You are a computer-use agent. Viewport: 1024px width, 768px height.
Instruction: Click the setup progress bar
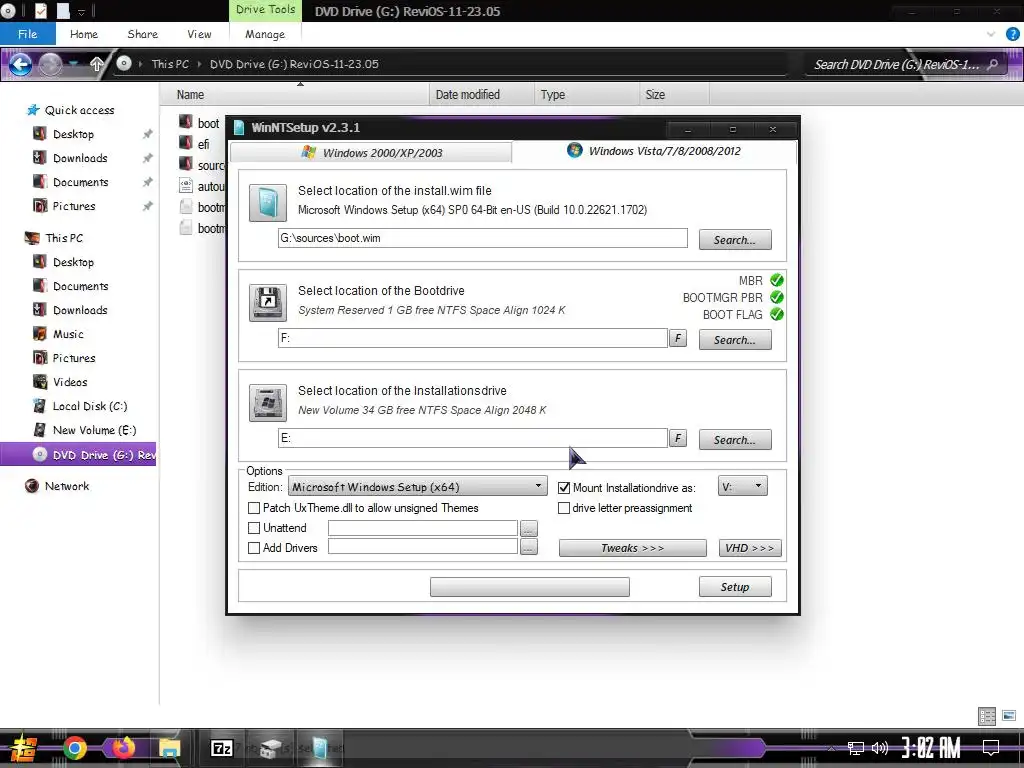[530, 586]
